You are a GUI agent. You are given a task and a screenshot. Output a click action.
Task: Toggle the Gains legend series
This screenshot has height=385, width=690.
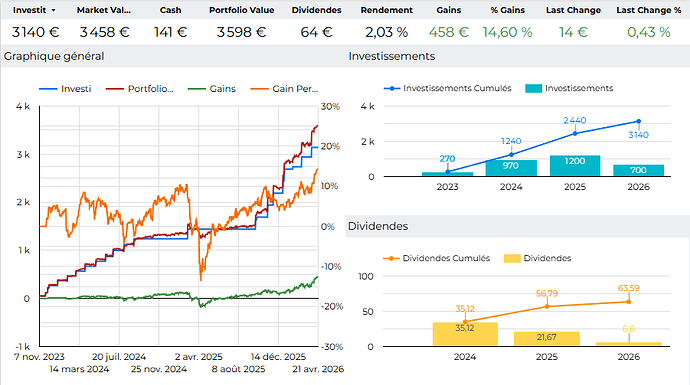click(x=212, y=89)
